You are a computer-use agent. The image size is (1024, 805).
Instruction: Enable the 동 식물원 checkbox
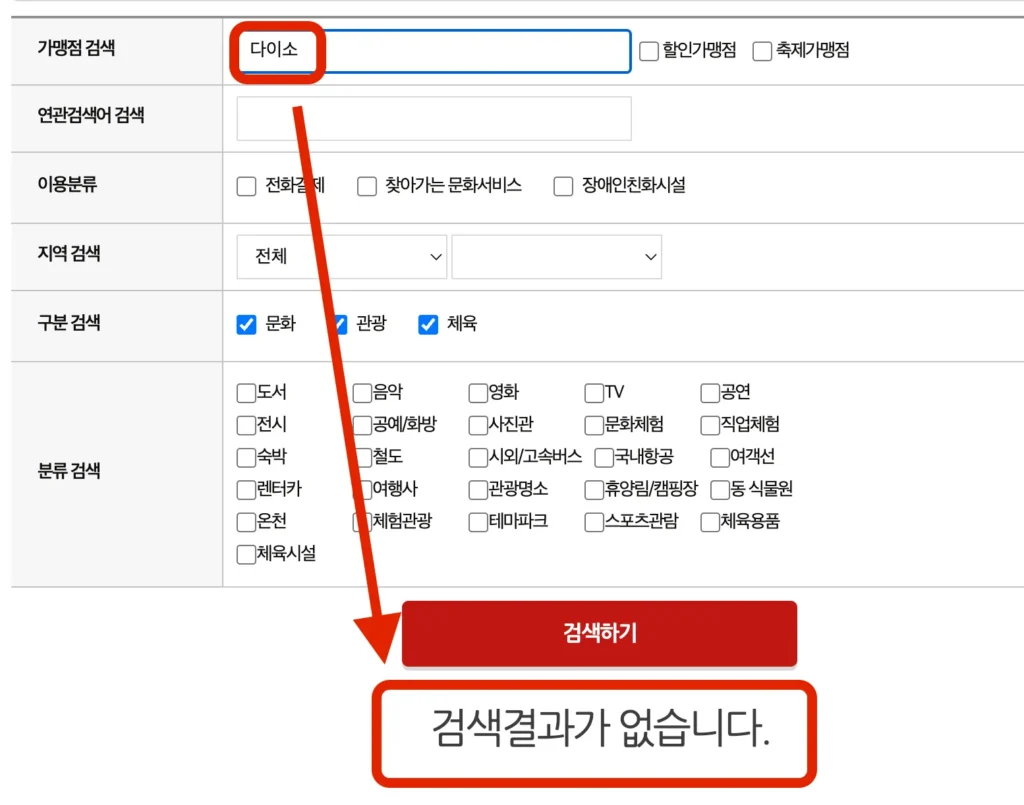[720, 490]
